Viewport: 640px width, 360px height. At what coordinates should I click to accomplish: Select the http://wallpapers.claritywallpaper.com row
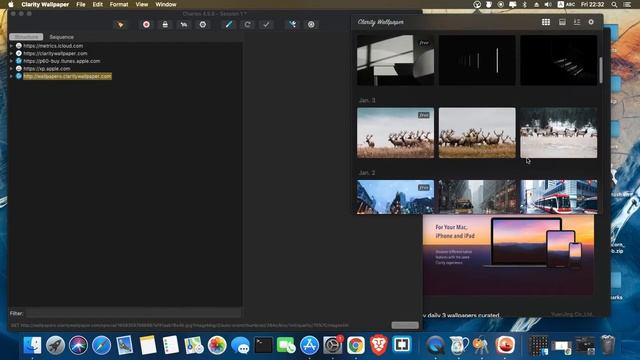67,76
